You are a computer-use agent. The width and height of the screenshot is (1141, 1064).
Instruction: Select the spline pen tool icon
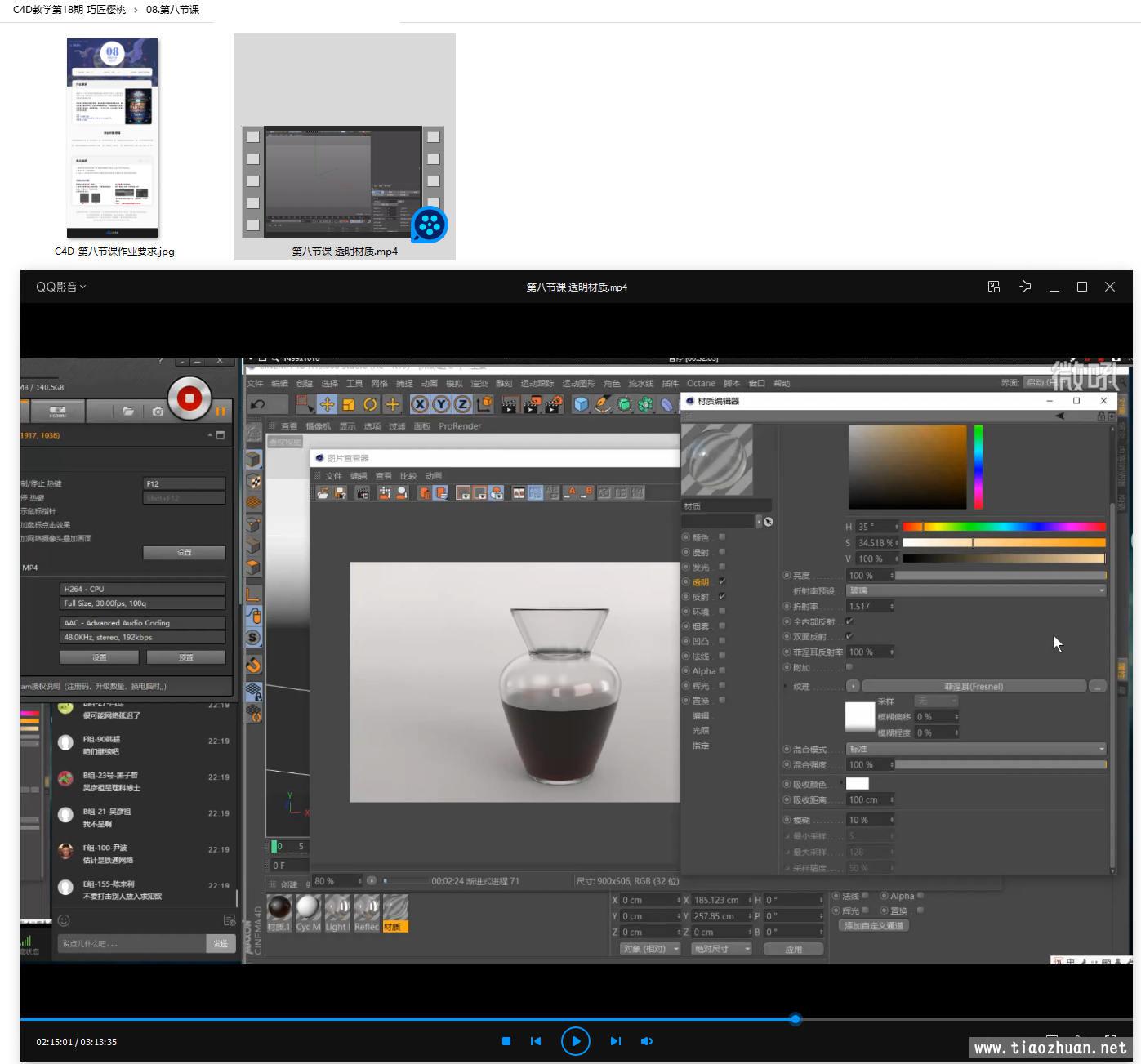pyautogui.click(x=603, y=404)
